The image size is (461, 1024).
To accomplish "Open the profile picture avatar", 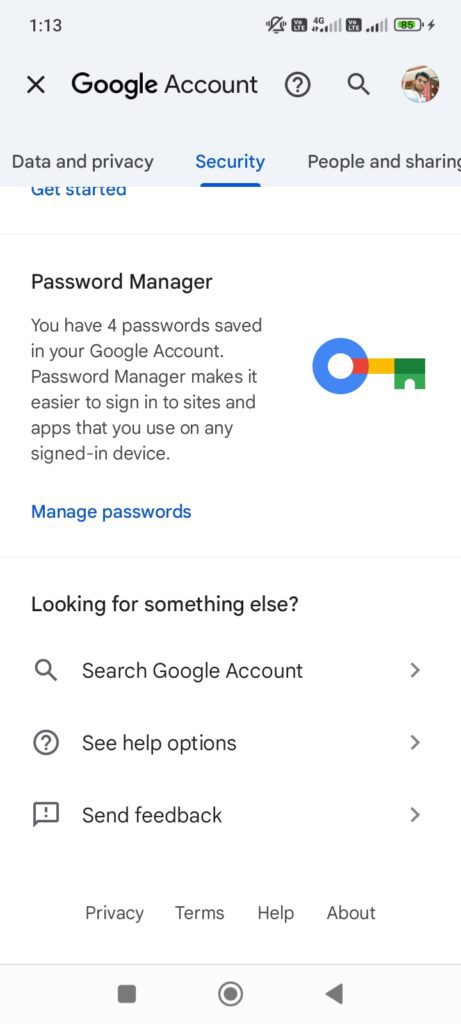I will click(x=420, y=84).
